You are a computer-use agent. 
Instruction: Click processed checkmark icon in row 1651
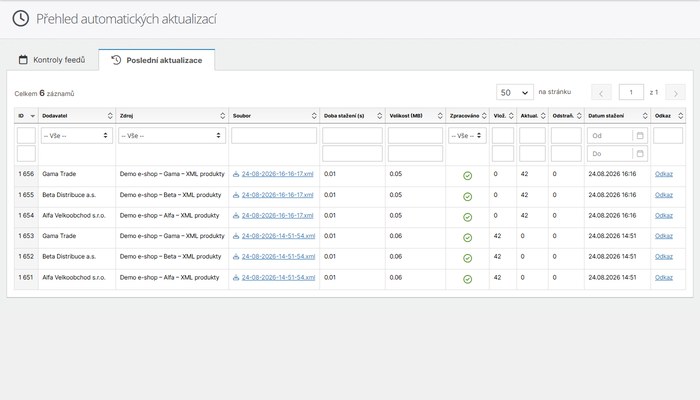[467, 279]
